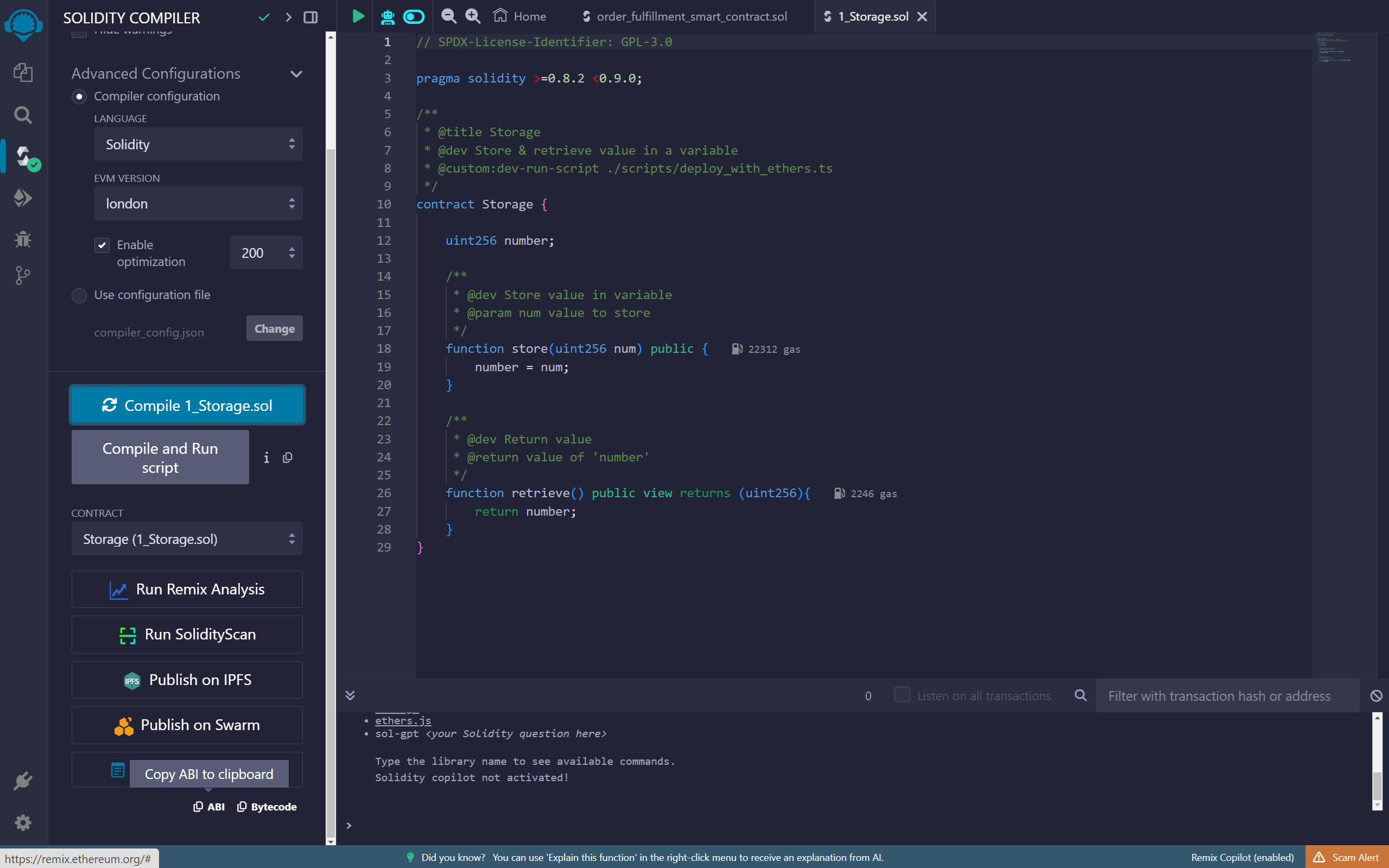Click the Change config file button
Viewport: 1389px width, 868px height.
274,328
